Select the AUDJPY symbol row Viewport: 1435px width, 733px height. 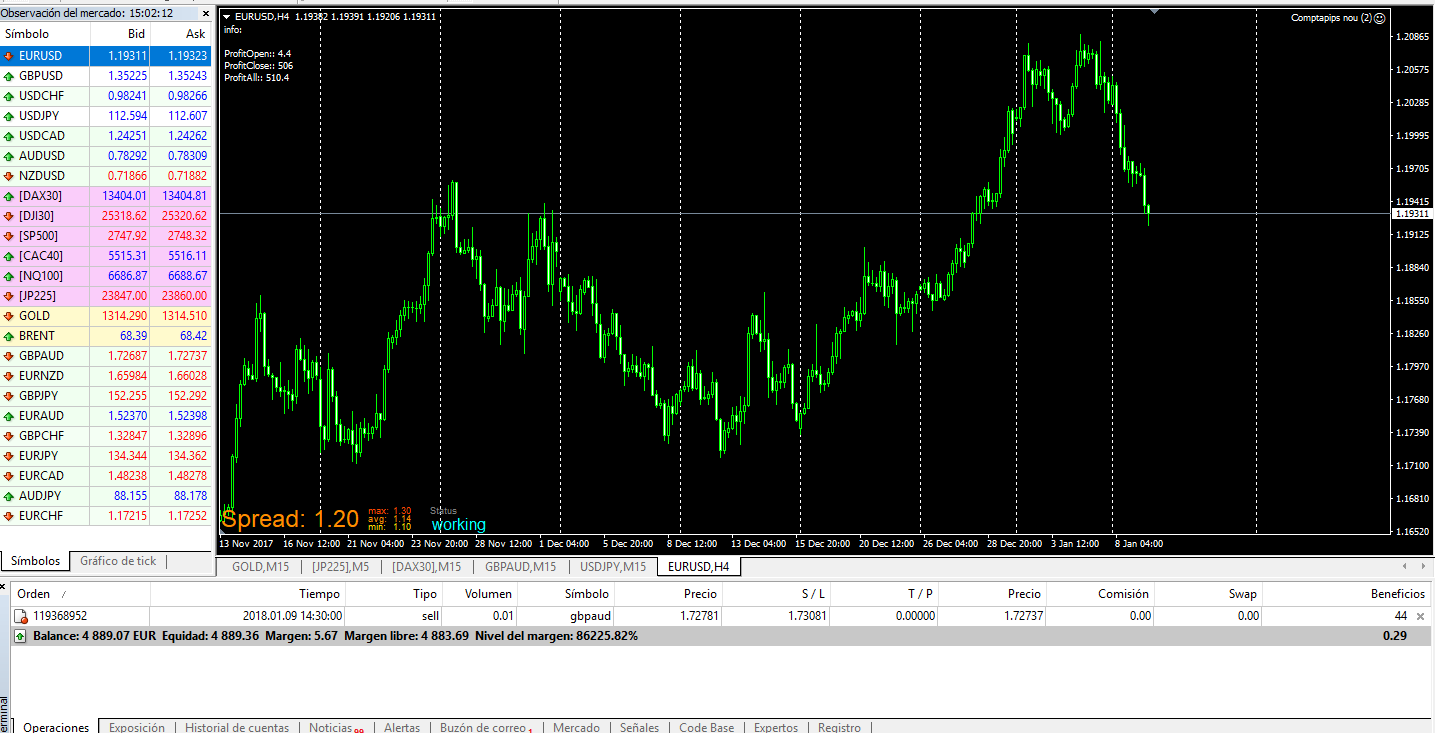(106, 496)
